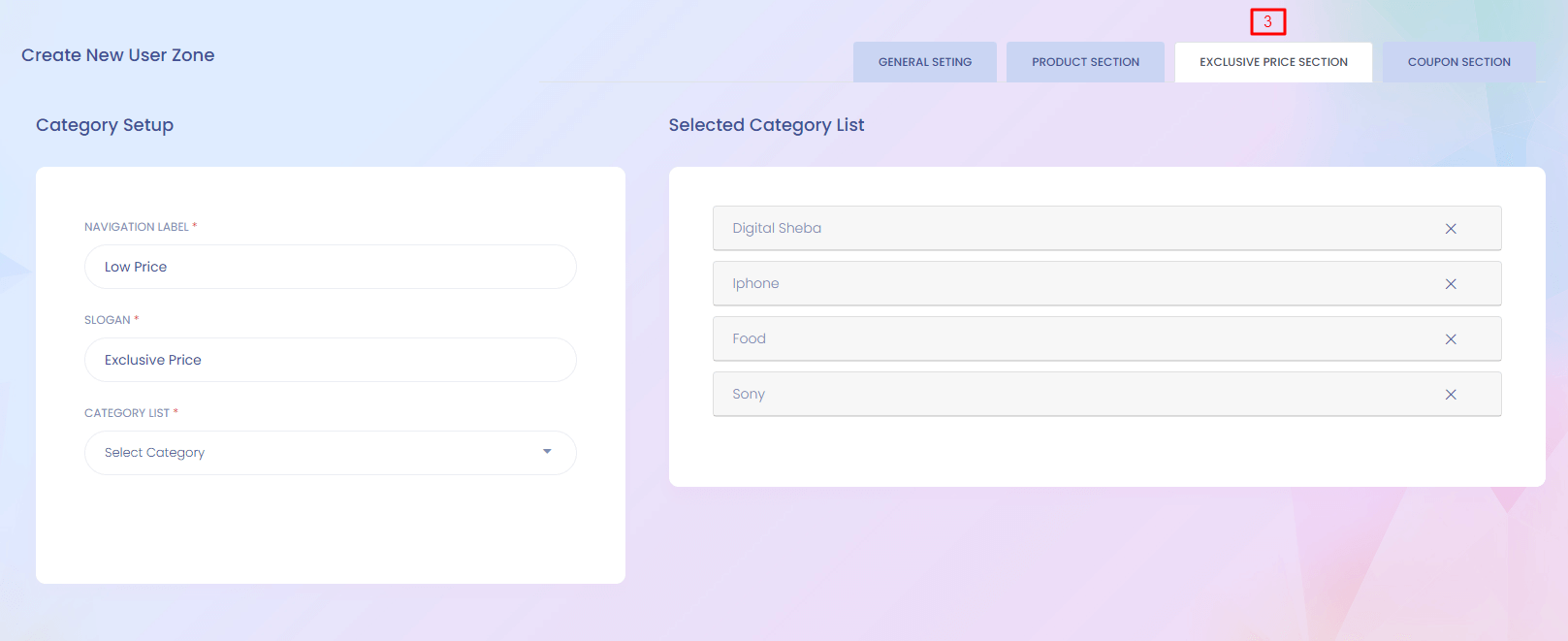Remove Digital Sheba from selected categories
This screenshot has height=641, width=1568.
(1451, 229)
